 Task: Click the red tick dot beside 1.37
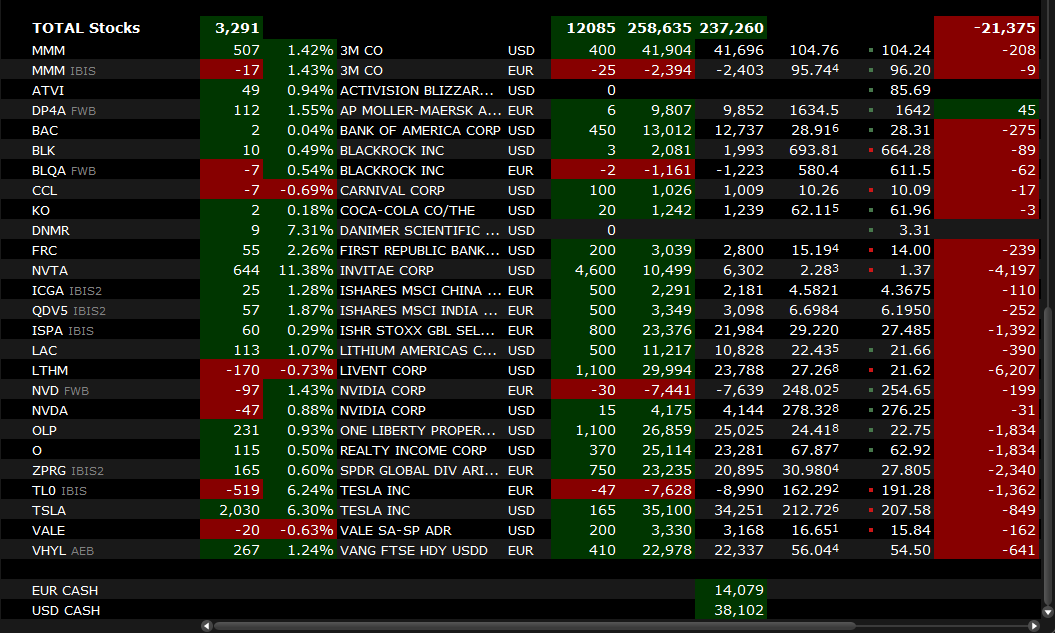[871, 270]
